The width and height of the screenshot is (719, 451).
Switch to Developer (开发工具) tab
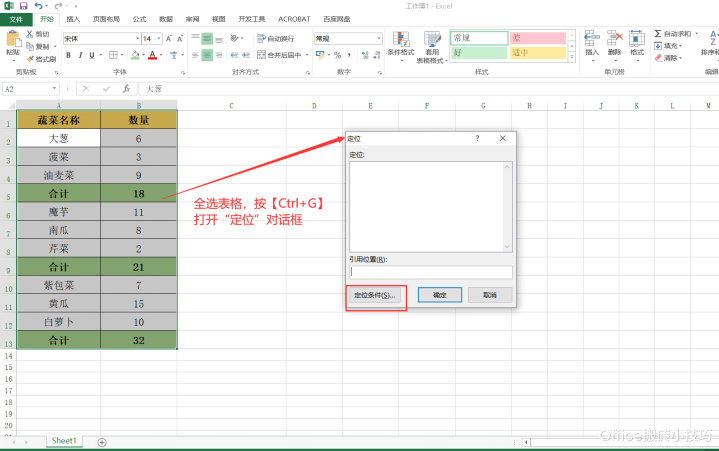coord(252,19)
